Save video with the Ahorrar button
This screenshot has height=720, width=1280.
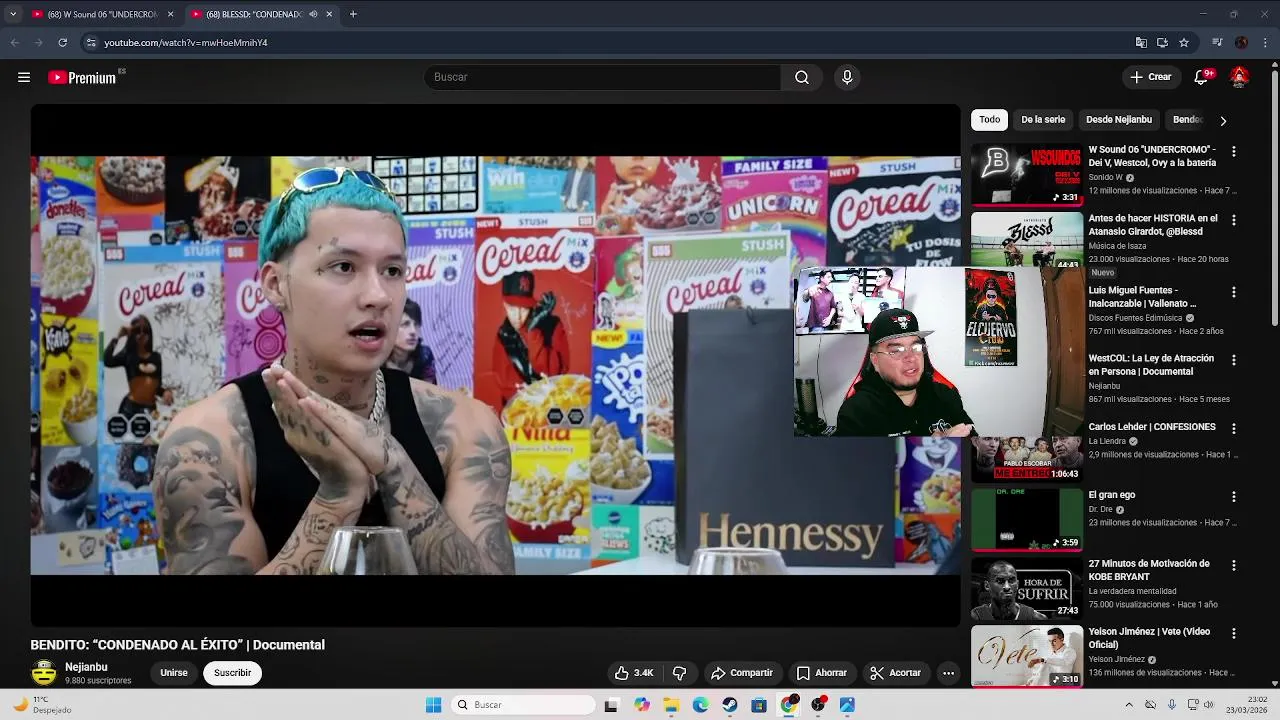[x=821, y=673]
